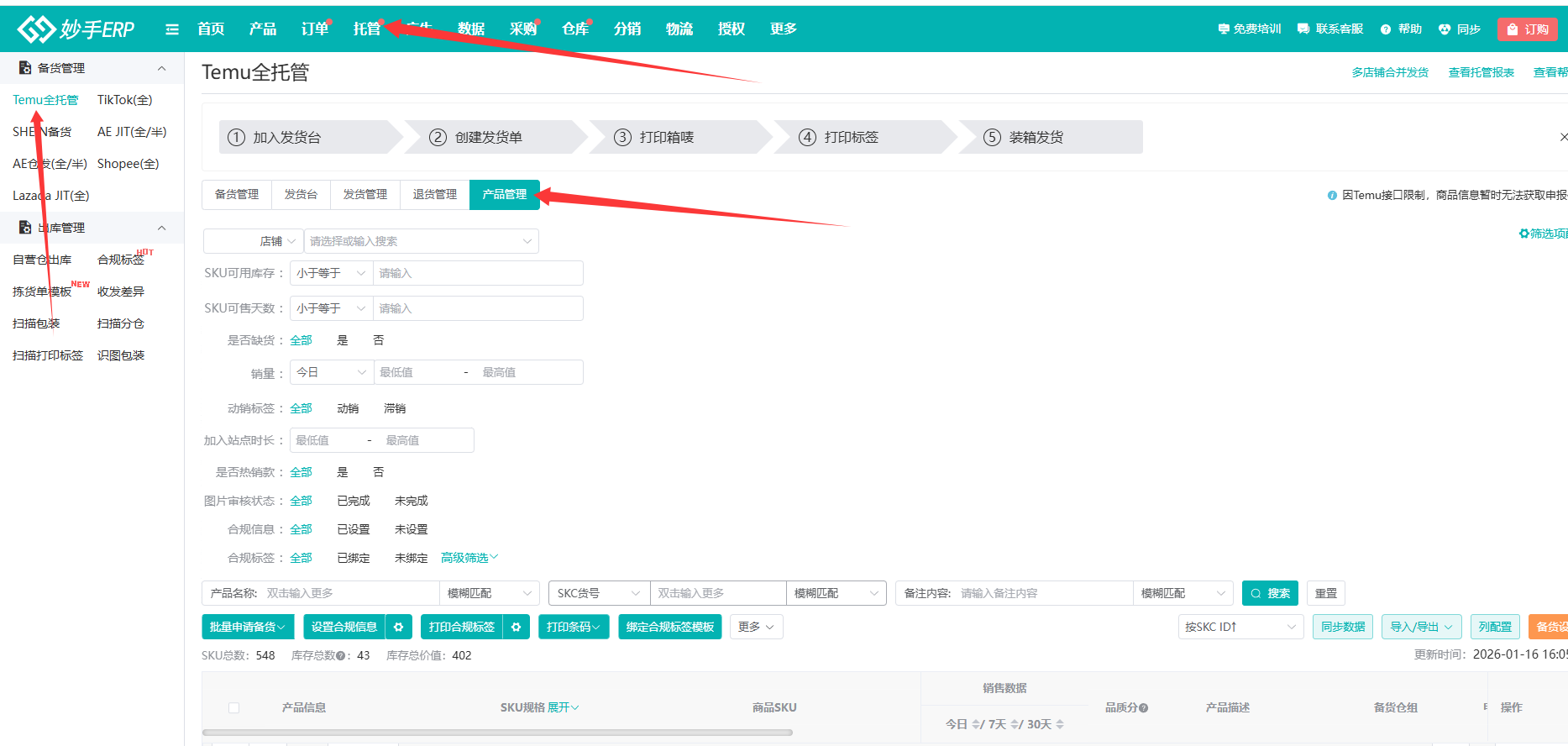
Task: Click the red 订购 button
Action: click(x=1528, y=29)
